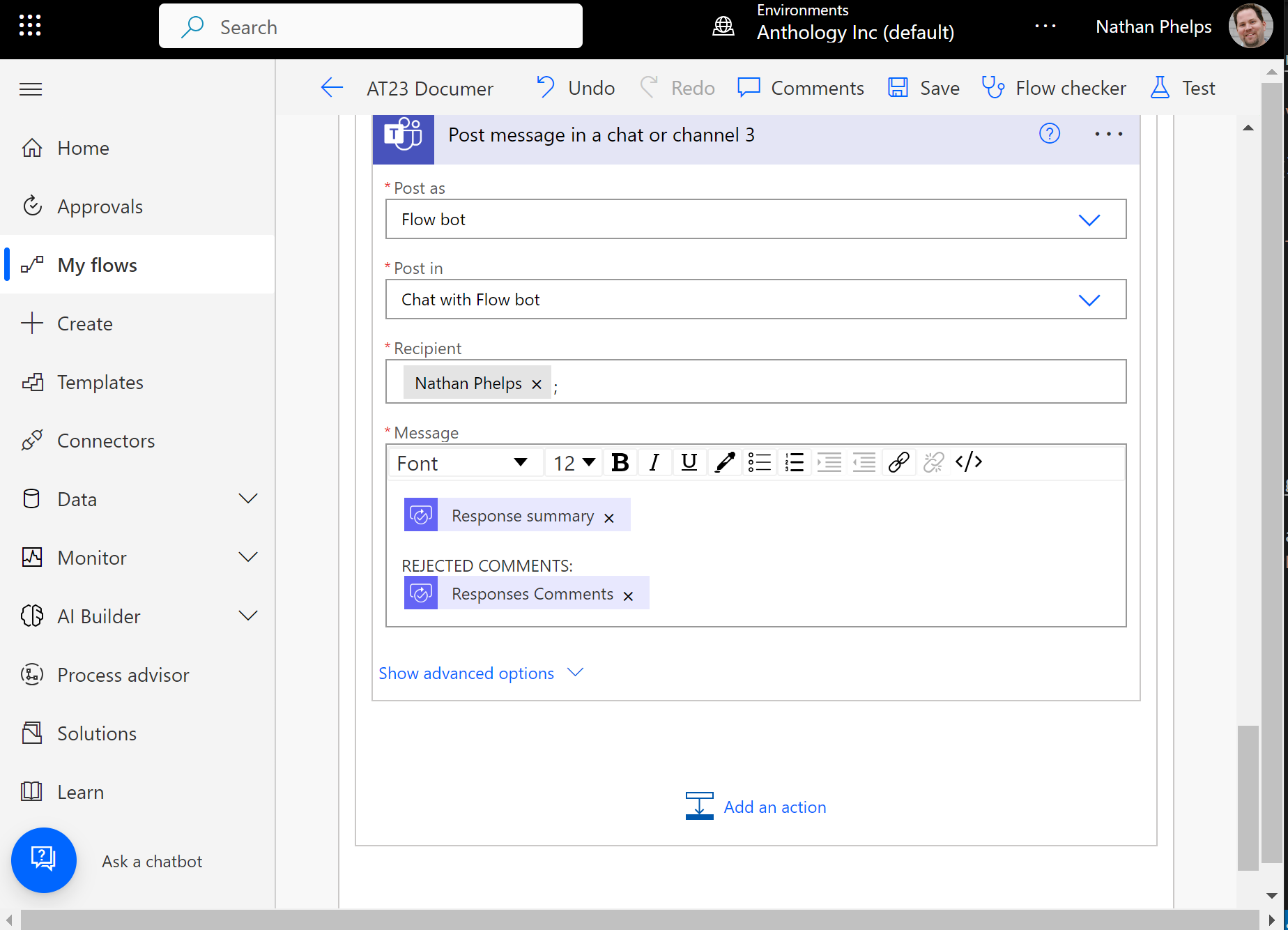Click the Redo button
The width and height of the screenshot is (1288, 930).
point(677,88)
